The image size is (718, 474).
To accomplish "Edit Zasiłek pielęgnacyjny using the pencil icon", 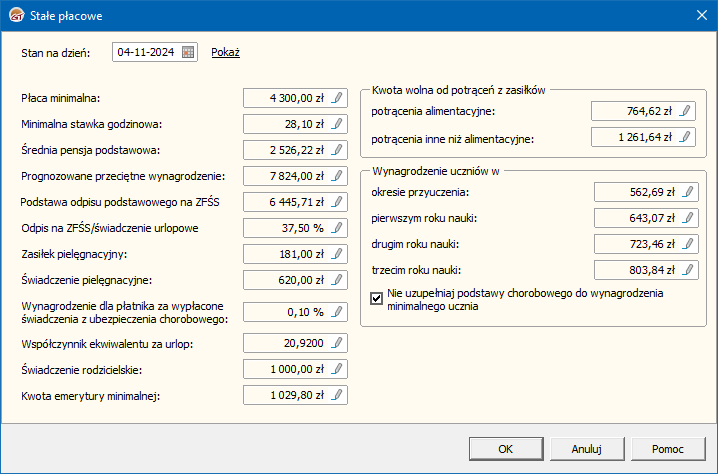I will pyautogui.click(x=337, y=254).
